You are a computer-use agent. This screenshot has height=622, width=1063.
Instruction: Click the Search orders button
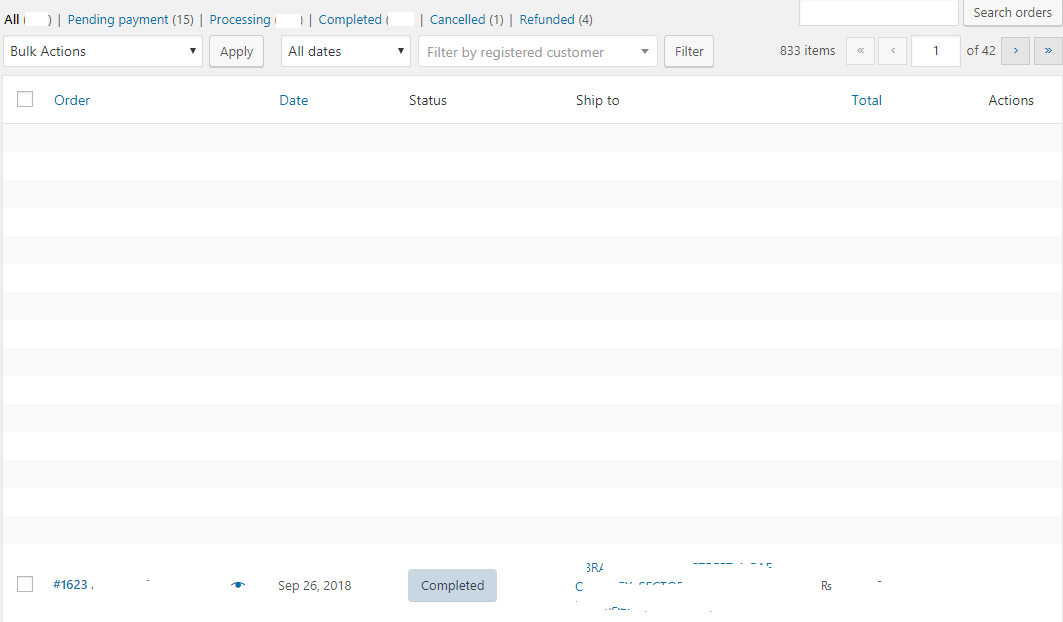[1012, 13]
